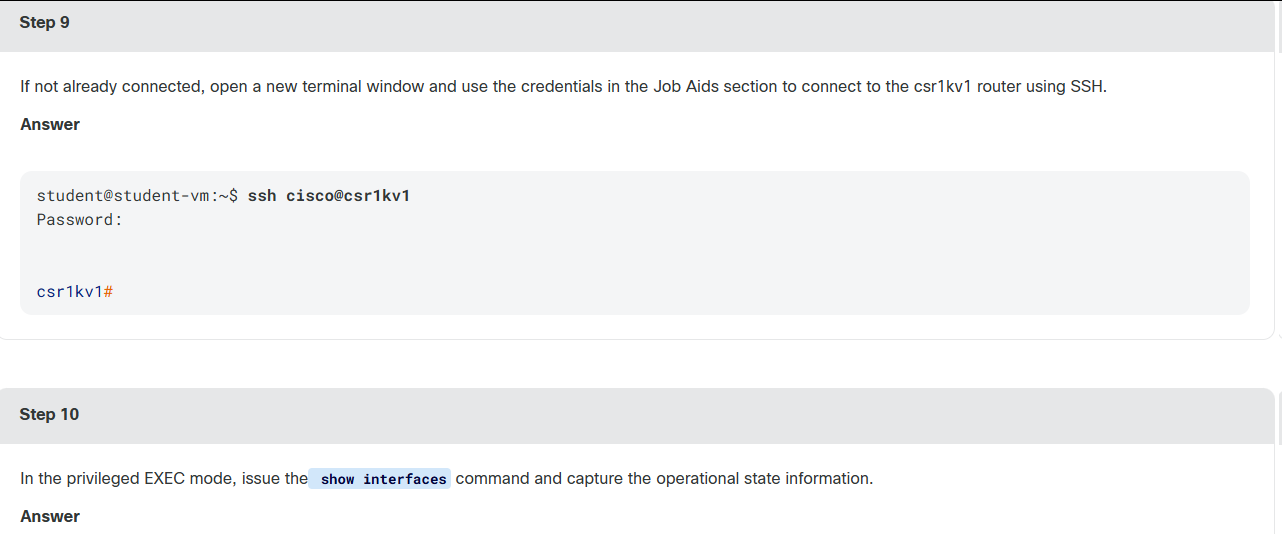Click the phrase operational state information
The height and width of the screenshot is (534, 1282).
coord(764,479)
